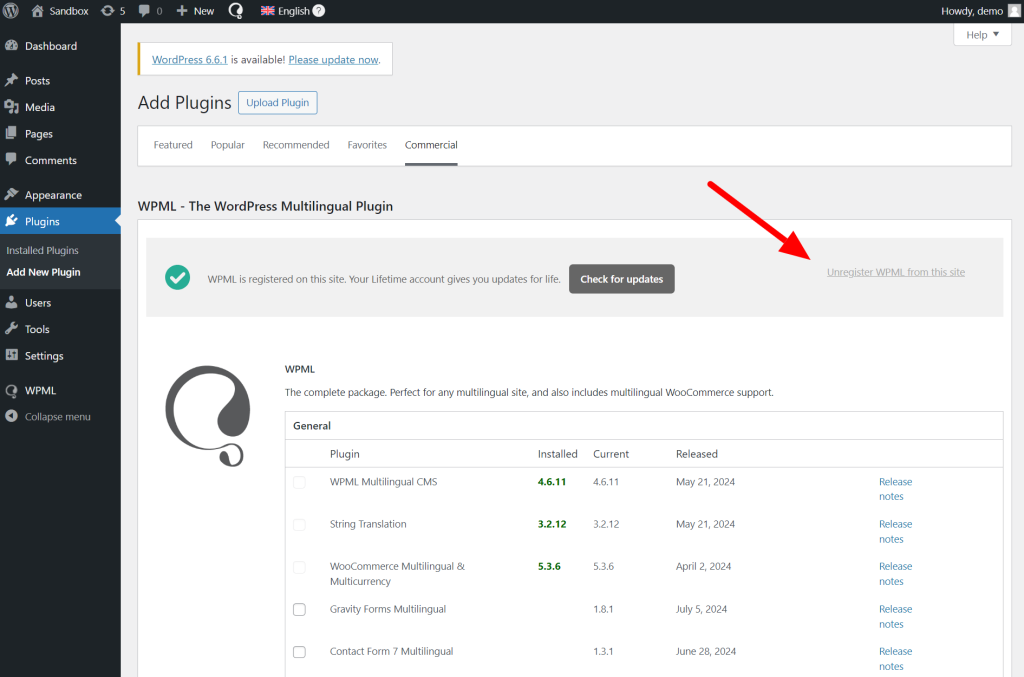The image size is (1024, 677).
Task: Select the Commercial tab
Action: pos(431,145)
